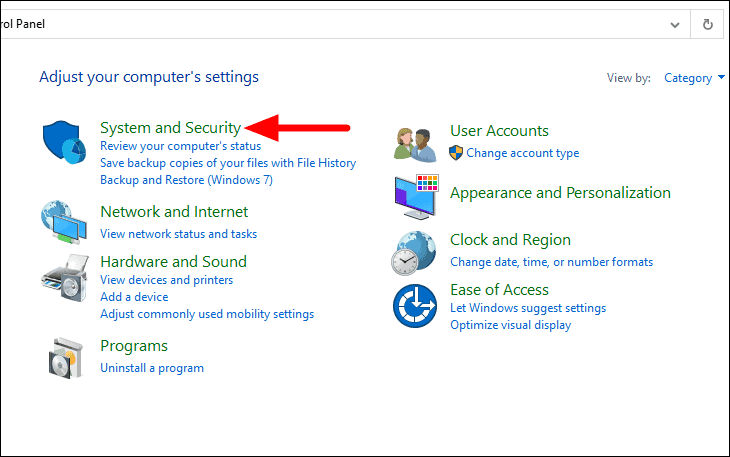
Task: Open Clock and Region category
Action: [x=510, y=240]
